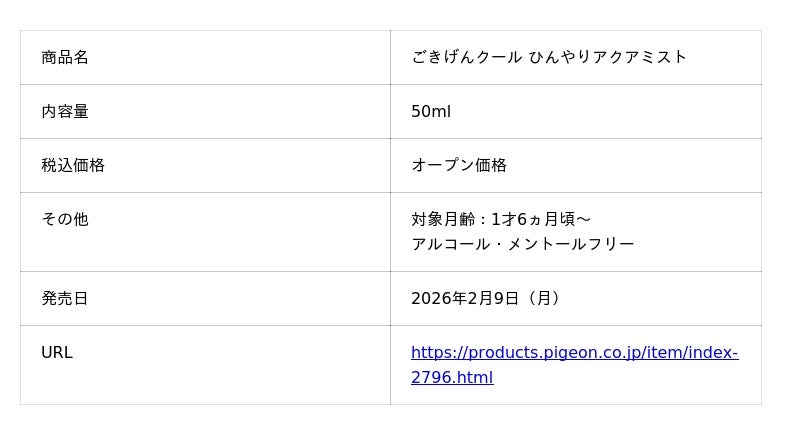Select the 内容量 label cell

tap(65, 111)
